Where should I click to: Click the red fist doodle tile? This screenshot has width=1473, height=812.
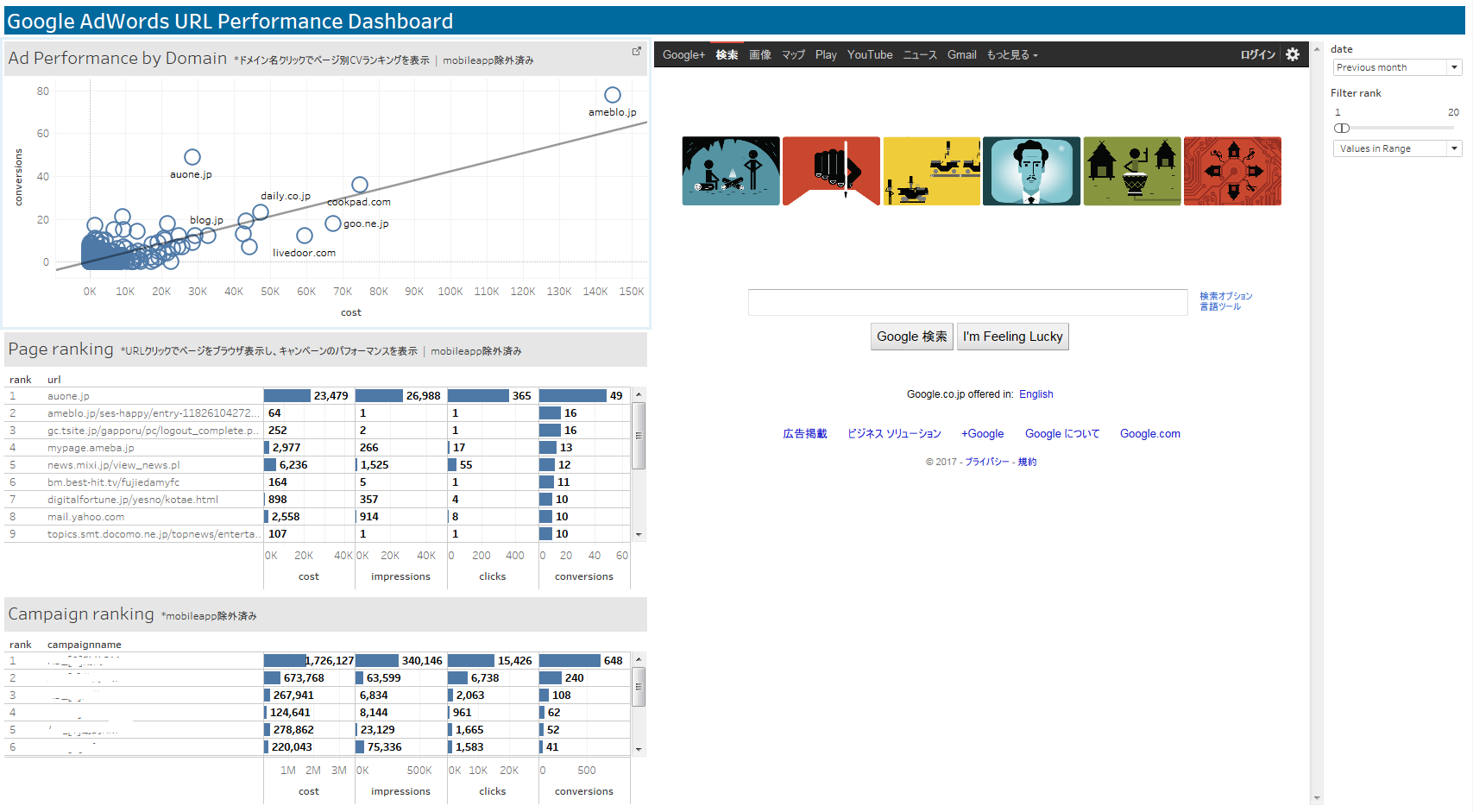(x=831, y=171)
